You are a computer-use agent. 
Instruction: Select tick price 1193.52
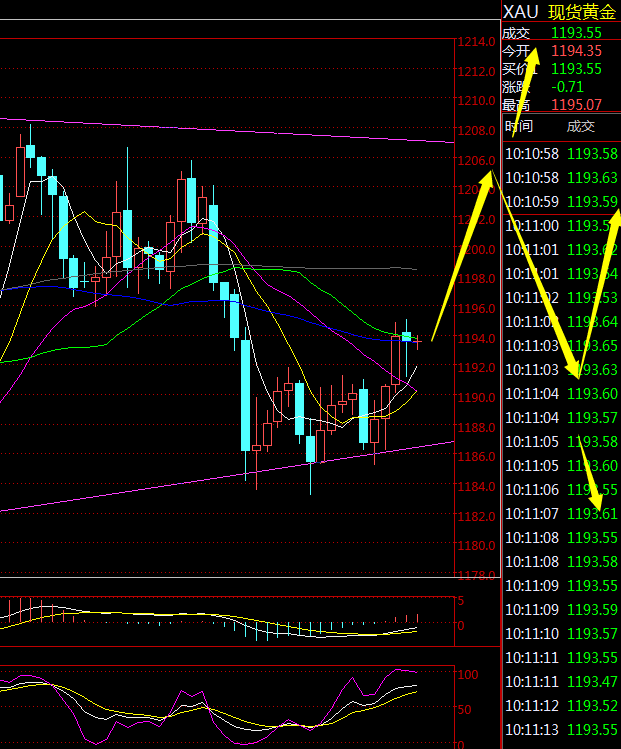click(x=592, y=706)
